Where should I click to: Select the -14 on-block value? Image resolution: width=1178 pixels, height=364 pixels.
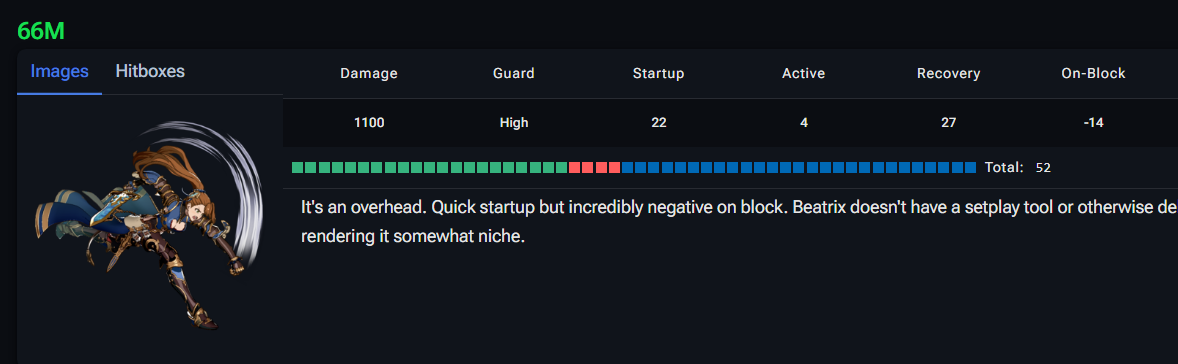(x=1094, y=123)
